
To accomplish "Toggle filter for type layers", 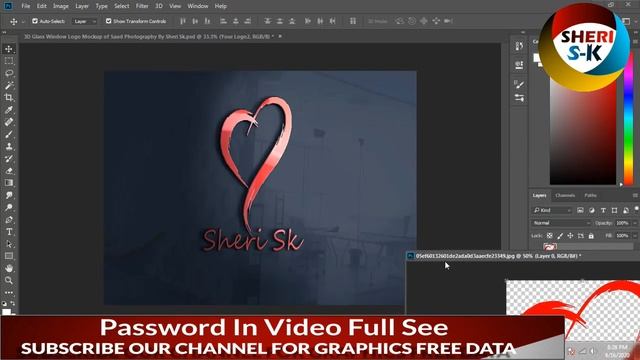I will [x=603, y=210].
